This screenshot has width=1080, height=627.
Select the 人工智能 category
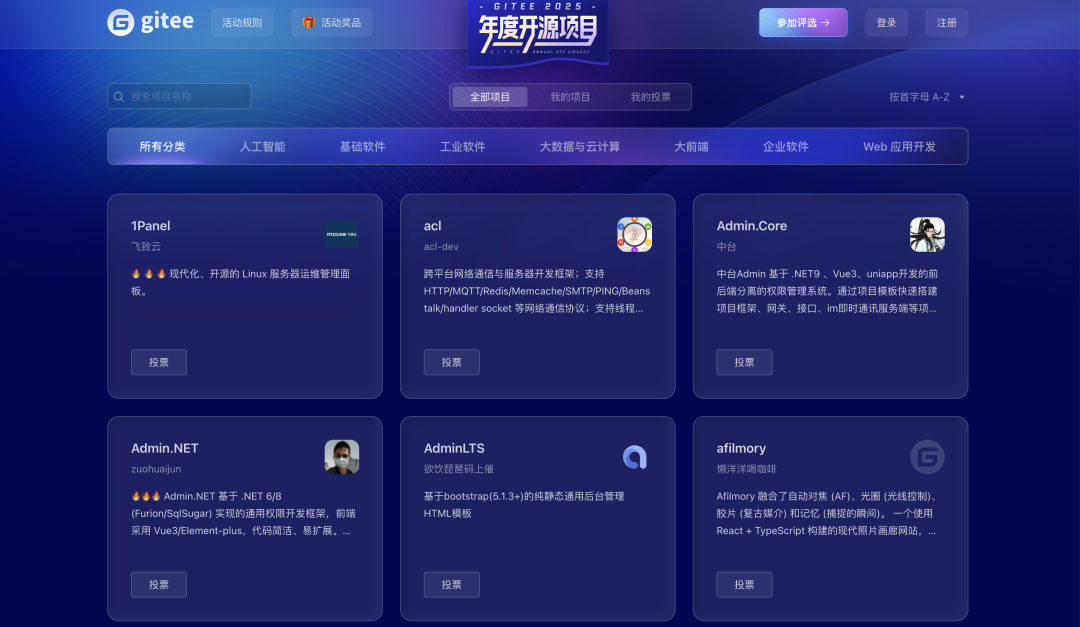[262, 147]
